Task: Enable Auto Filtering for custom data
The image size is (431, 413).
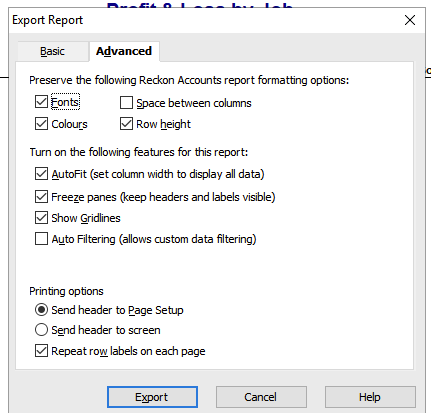Action: pyautogui.click(x=41, y=239)
